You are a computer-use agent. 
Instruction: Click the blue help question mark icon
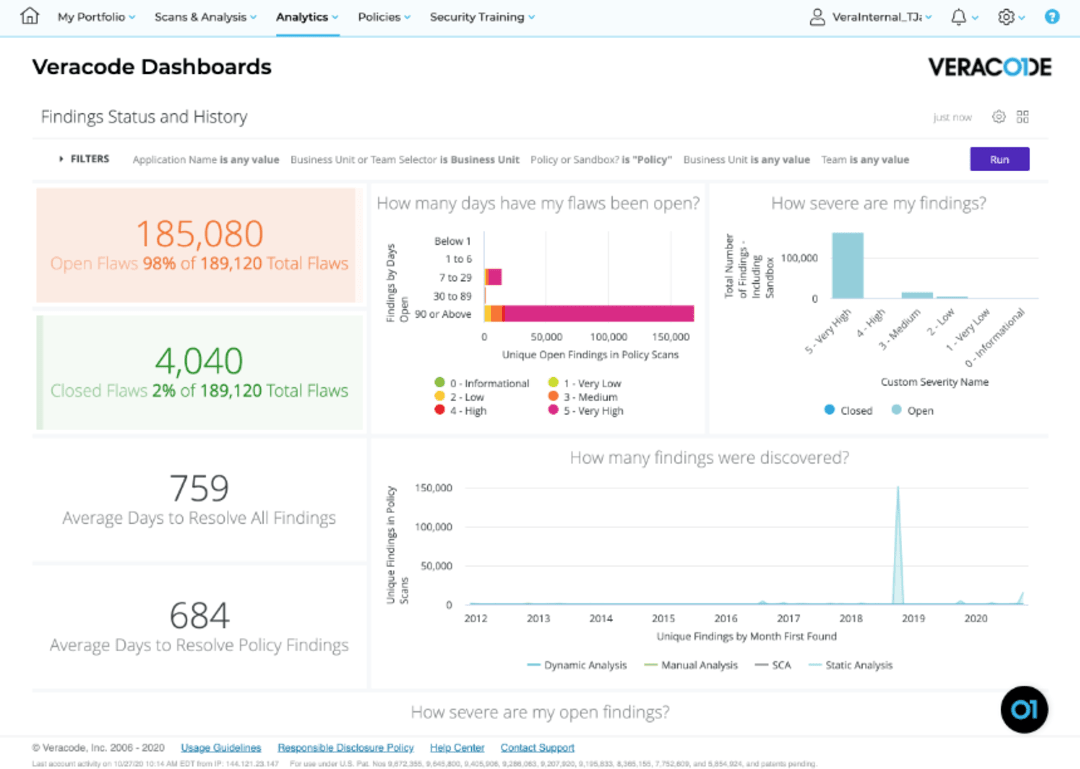coord(1051,17)
